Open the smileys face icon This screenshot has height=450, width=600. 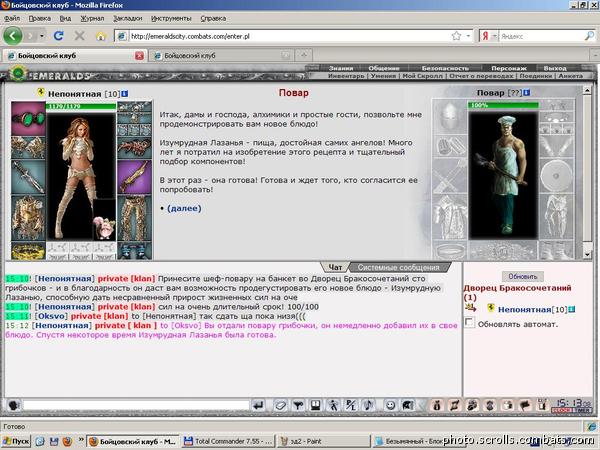click(x=390, y=405)
